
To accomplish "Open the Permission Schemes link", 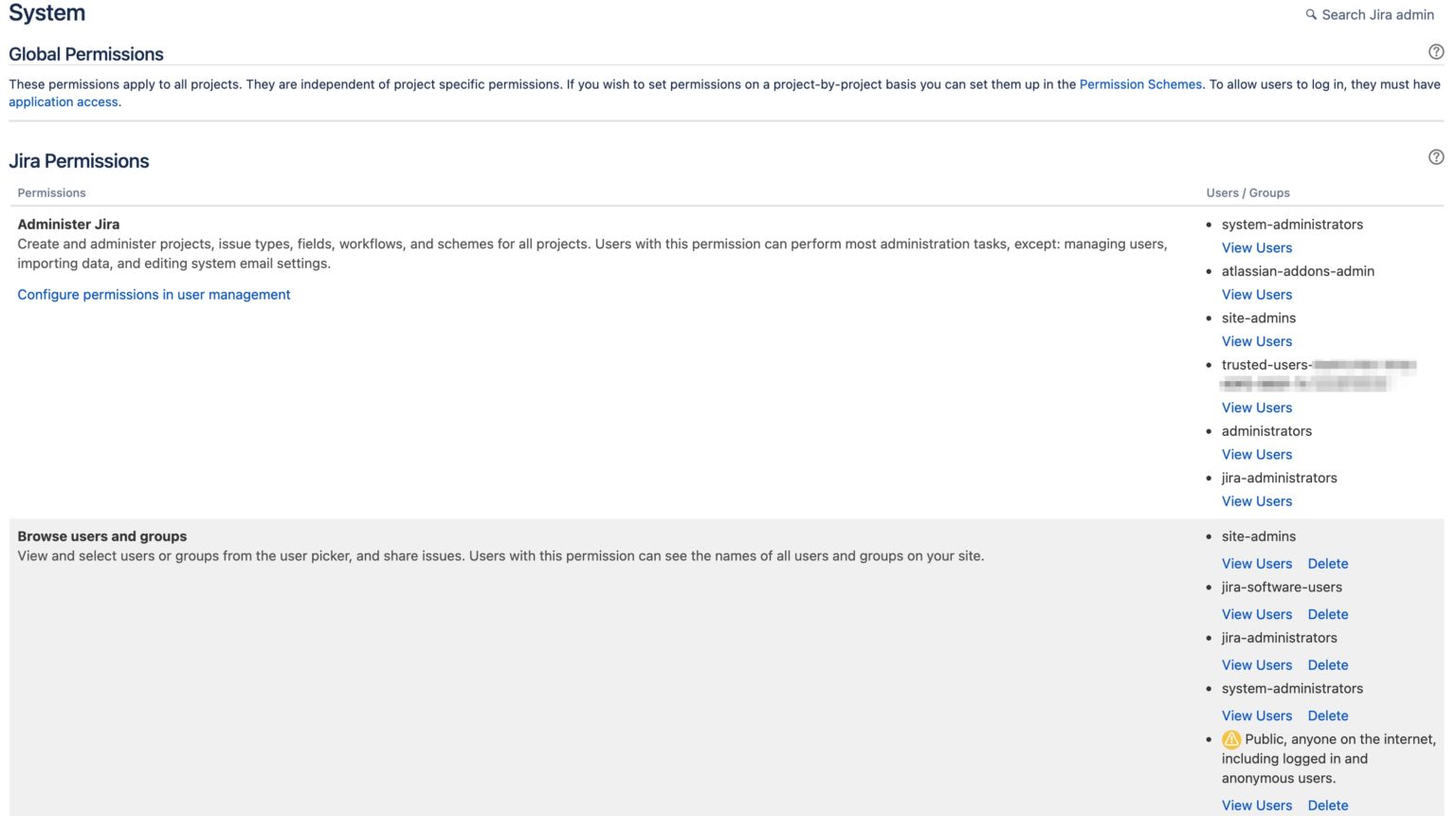I will [1140, 84].
